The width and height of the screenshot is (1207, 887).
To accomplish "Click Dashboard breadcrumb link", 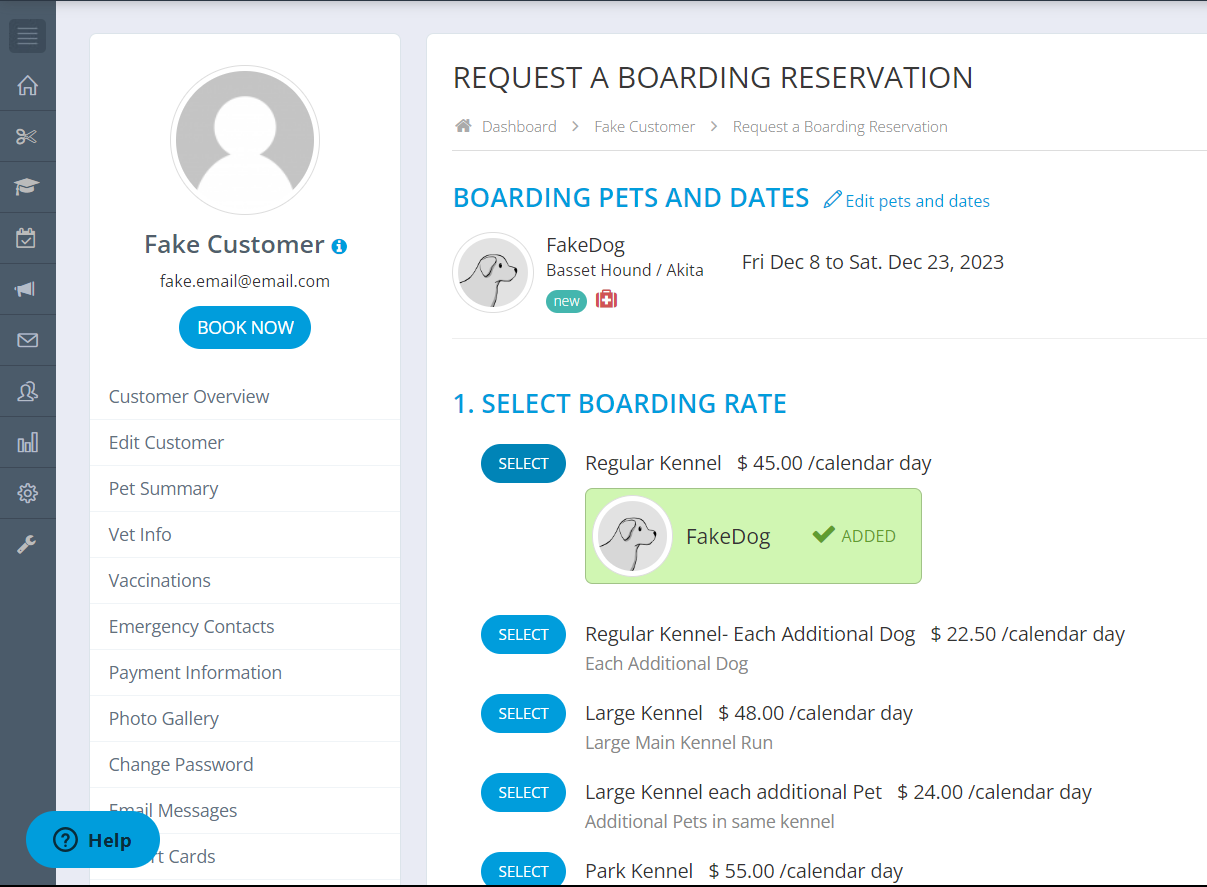I will 518,127.
